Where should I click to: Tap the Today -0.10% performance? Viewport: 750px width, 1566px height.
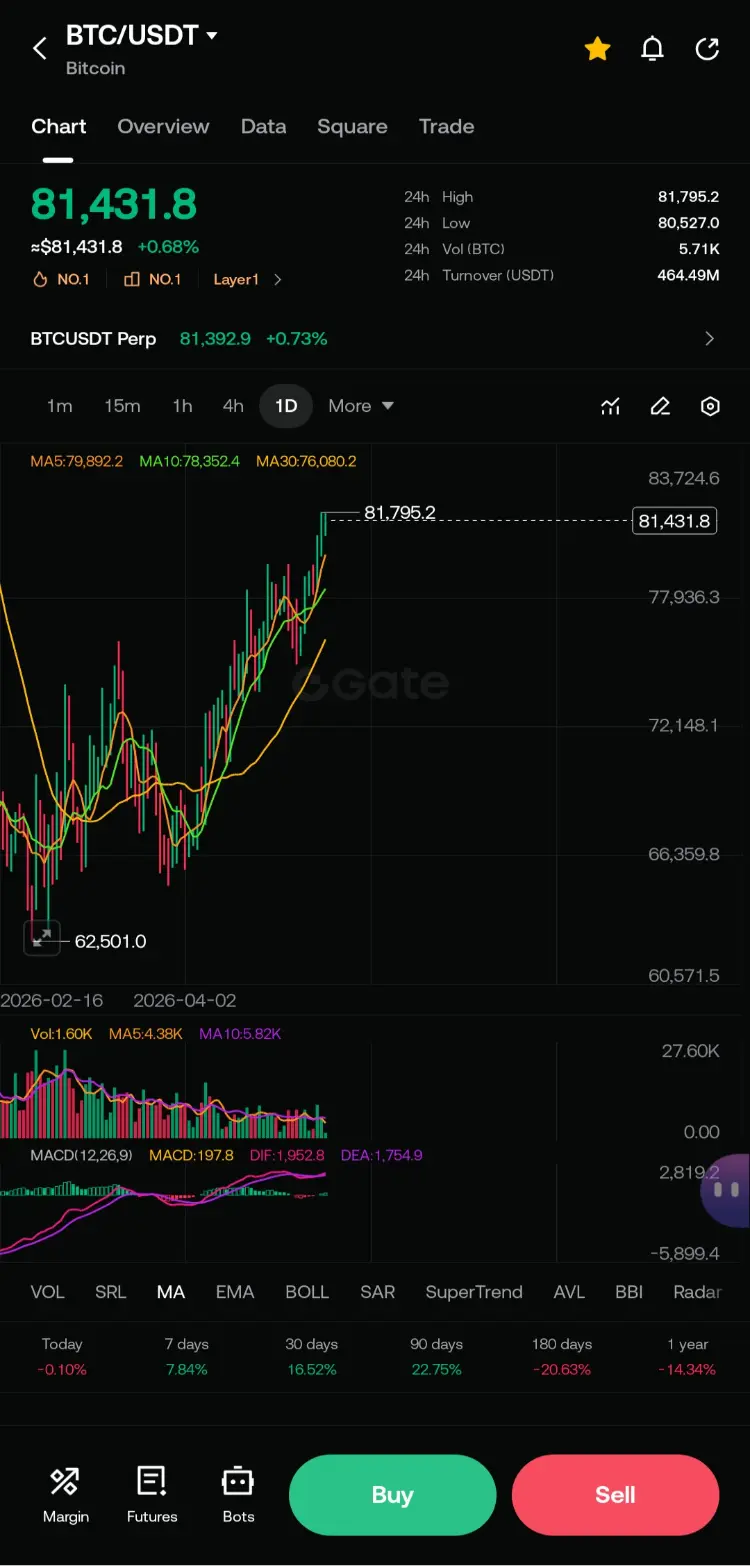(62, 1357)
